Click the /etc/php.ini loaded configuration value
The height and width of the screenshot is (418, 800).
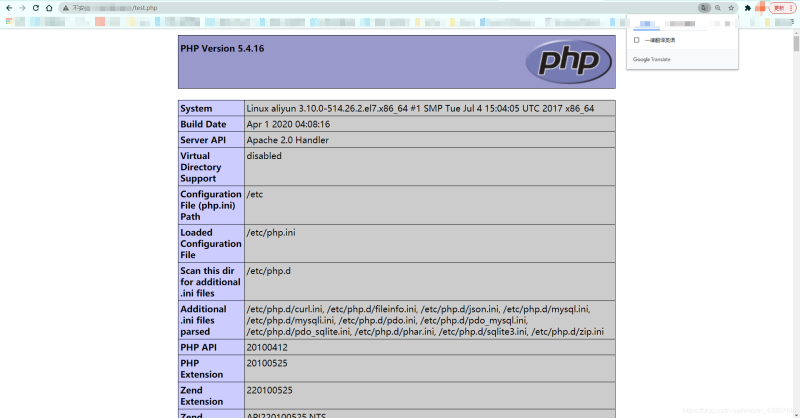click(271, 232)
